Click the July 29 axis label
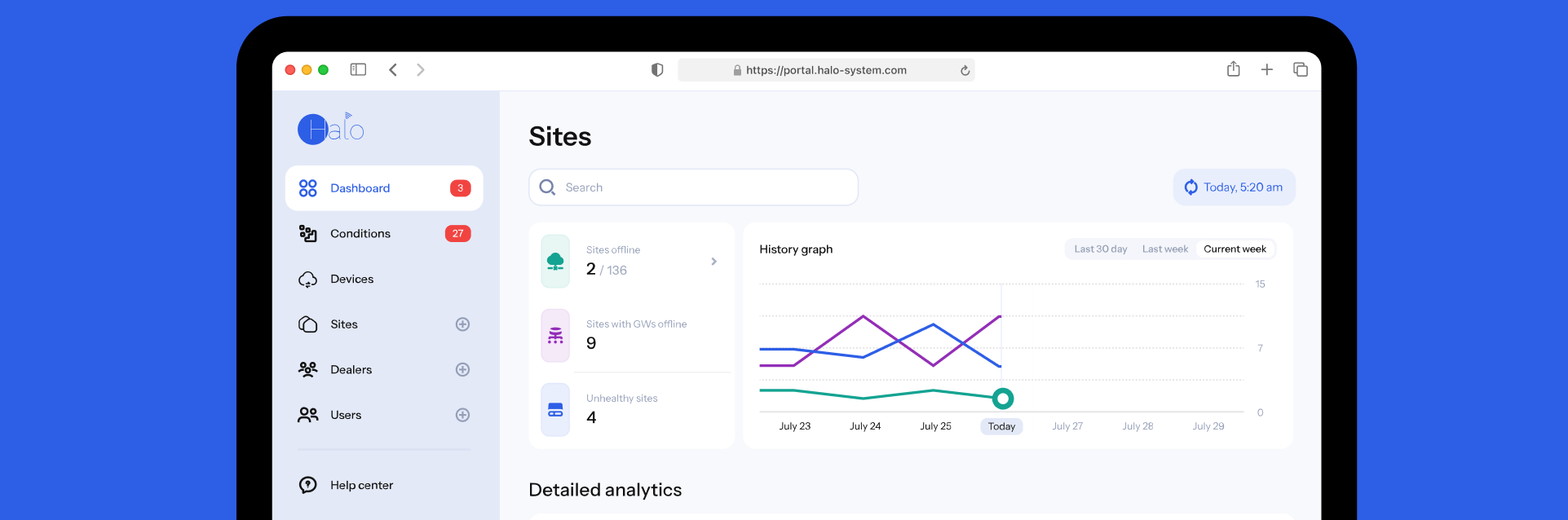This screenshot has height=520, width=1568. [1208, 426]
